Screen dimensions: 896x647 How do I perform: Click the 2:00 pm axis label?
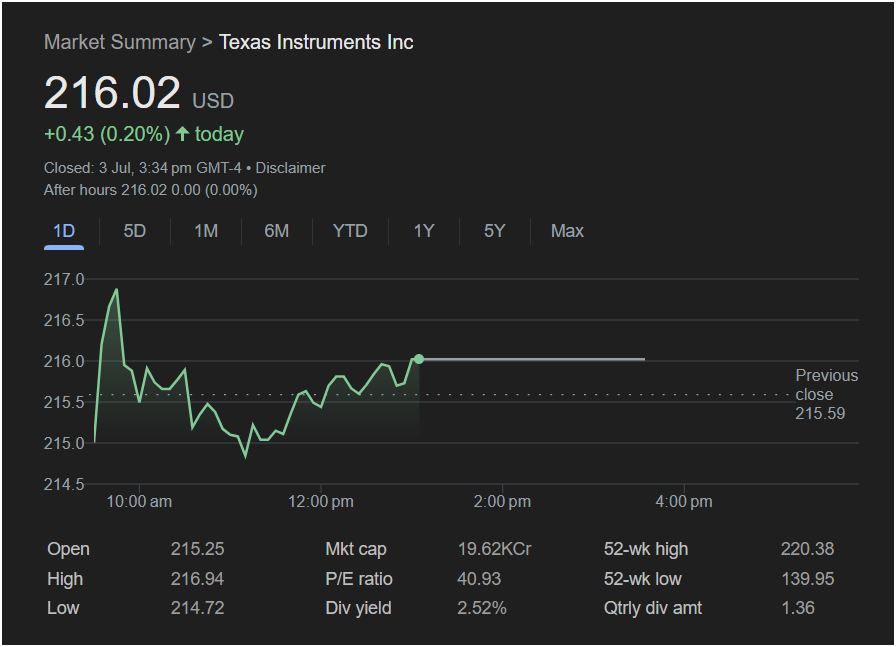(502, 502)
